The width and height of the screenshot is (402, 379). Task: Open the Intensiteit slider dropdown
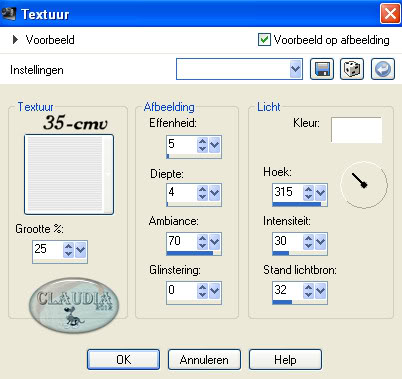pos(320,242)
